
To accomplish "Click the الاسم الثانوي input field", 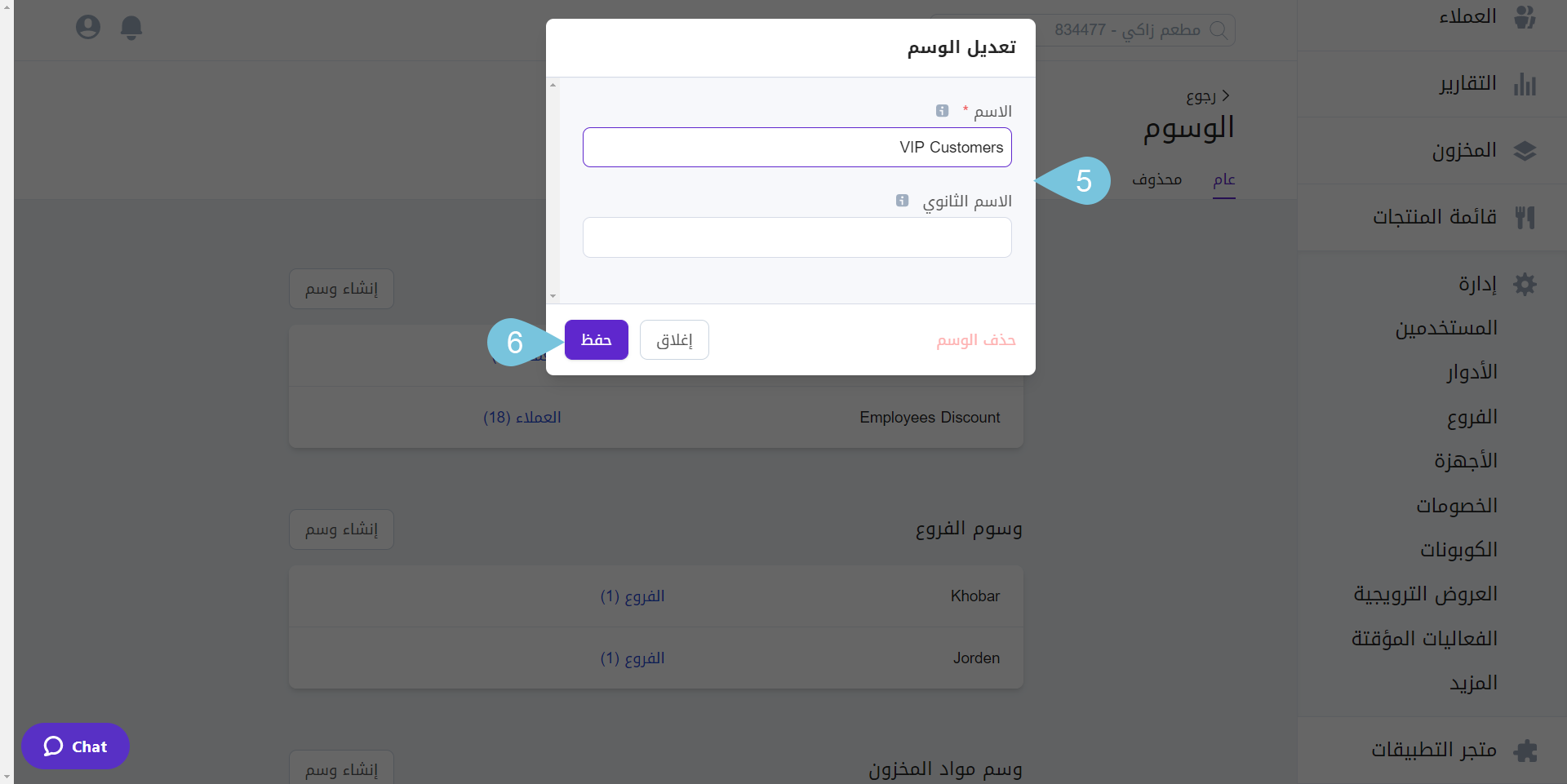I will pyautogui.click(x=797, y=237).
